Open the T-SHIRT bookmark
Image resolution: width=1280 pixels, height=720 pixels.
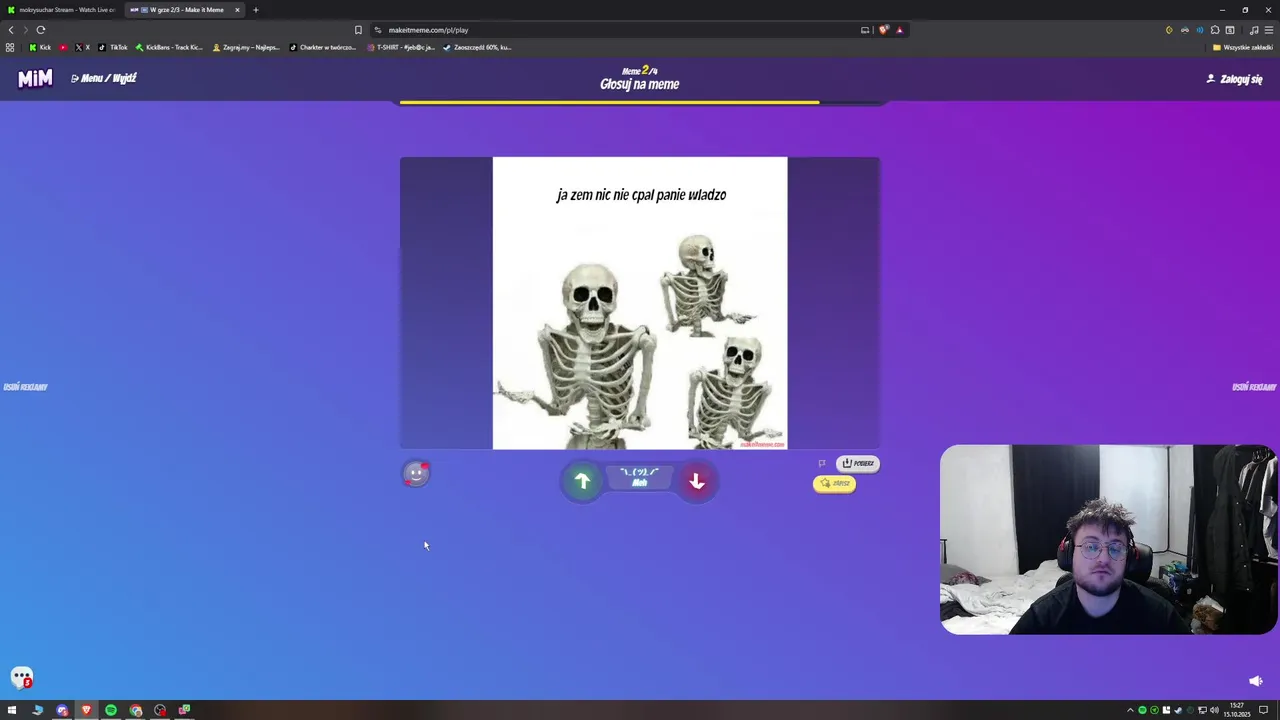400,47
